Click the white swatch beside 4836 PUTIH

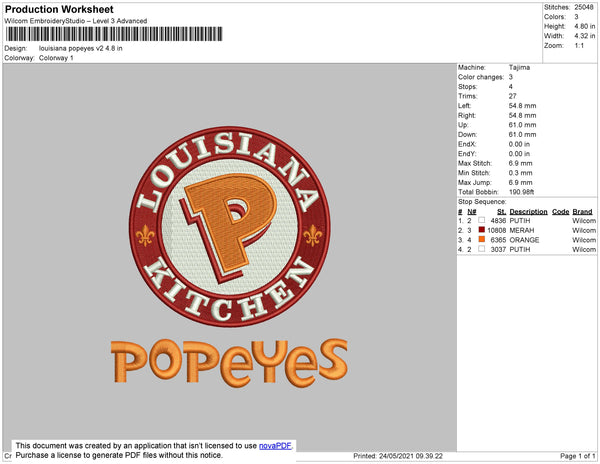482,220
